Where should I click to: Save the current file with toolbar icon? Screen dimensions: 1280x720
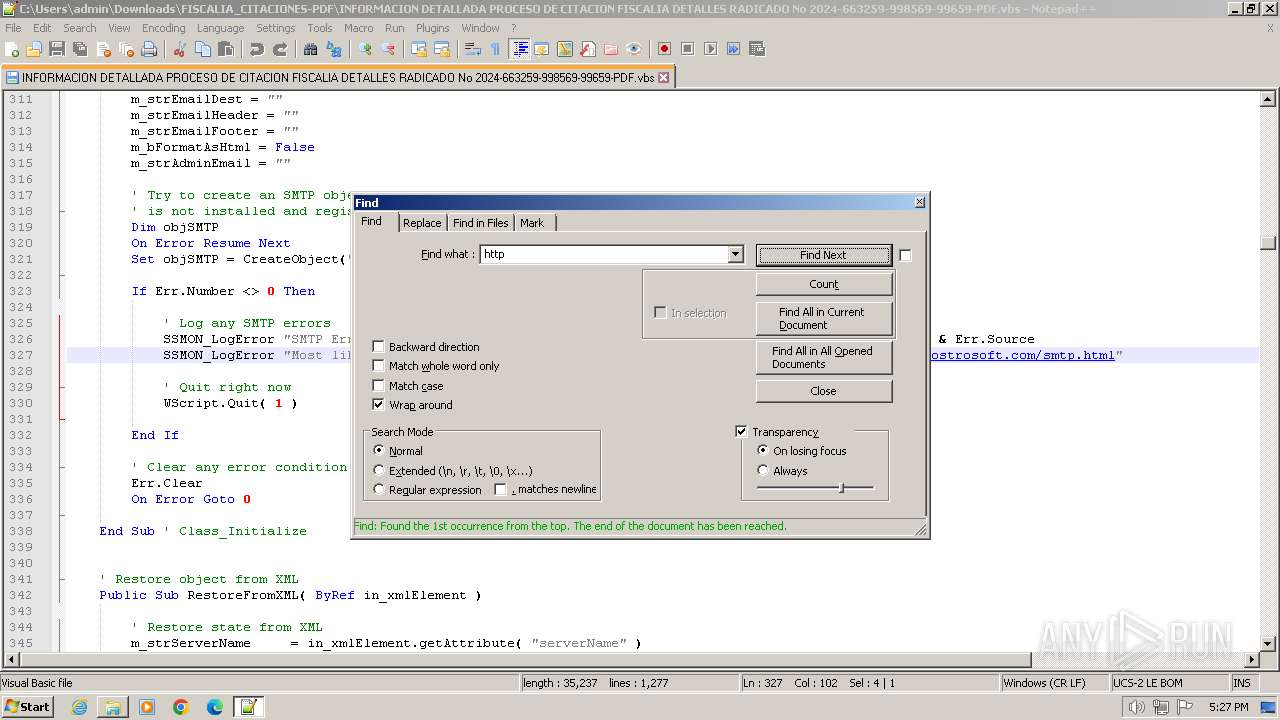57,49
